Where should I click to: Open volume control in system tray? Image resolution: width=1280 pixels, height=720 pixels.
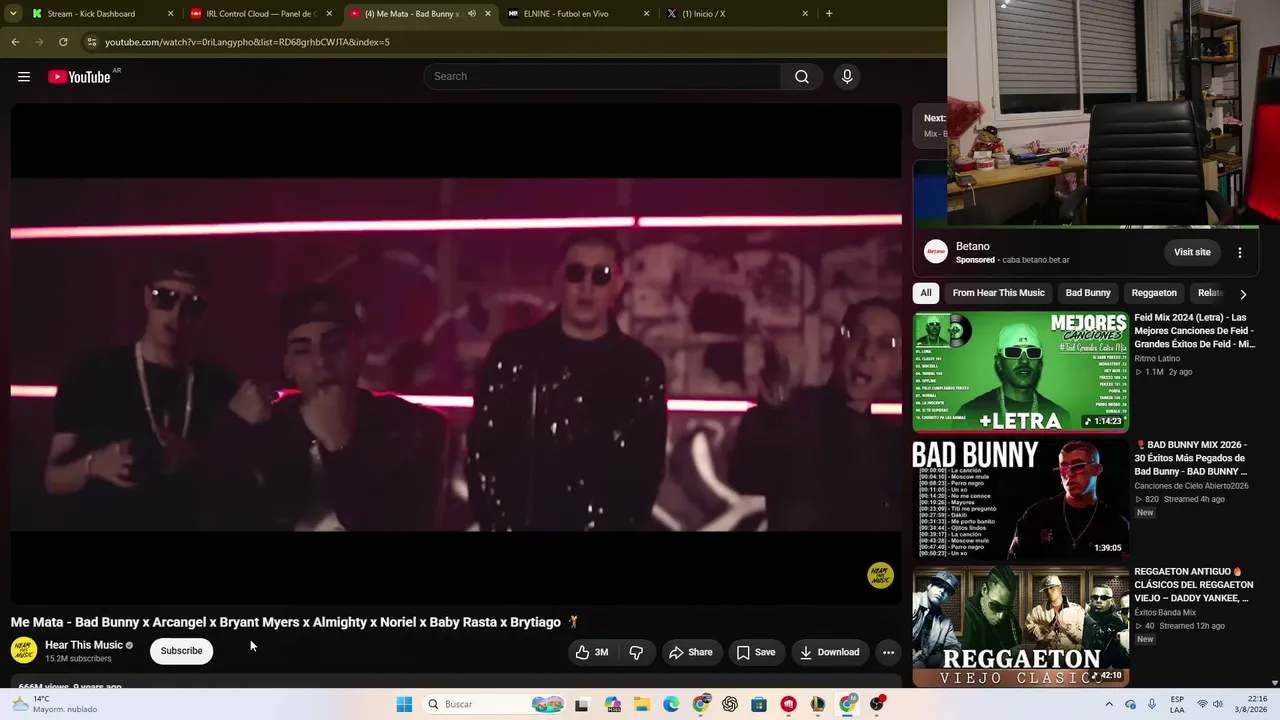(x=1218, y=704)
